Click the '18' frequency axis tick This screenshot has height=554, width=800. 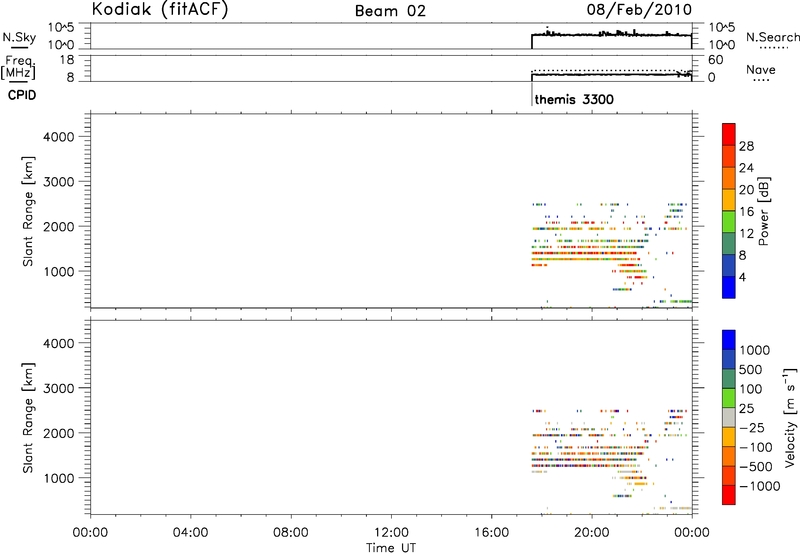point(67,60)
